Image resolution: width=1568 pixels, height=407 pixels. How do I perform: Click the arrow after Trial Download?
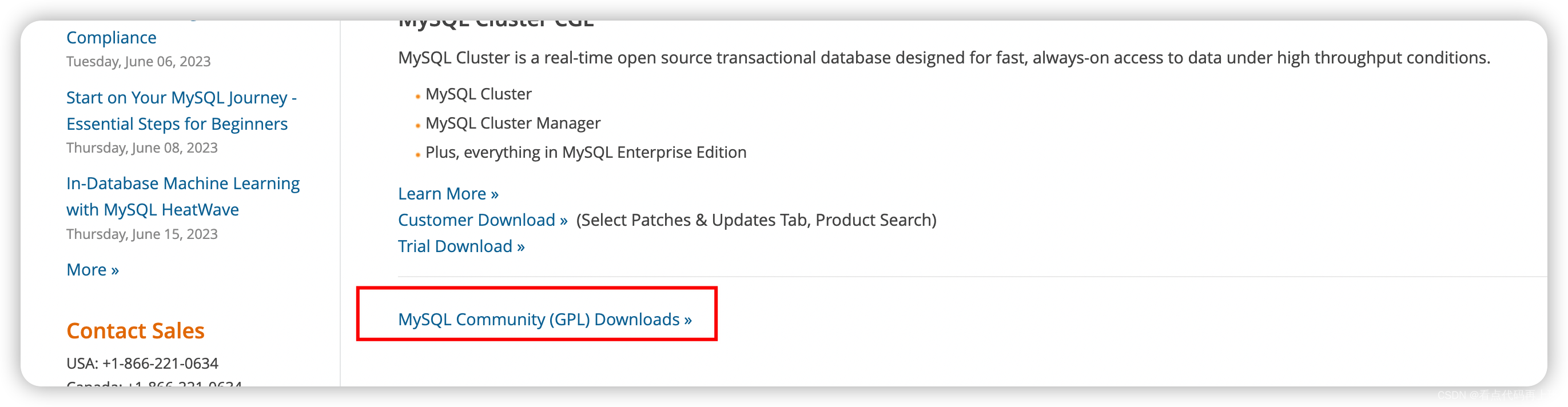click(520, 246)
